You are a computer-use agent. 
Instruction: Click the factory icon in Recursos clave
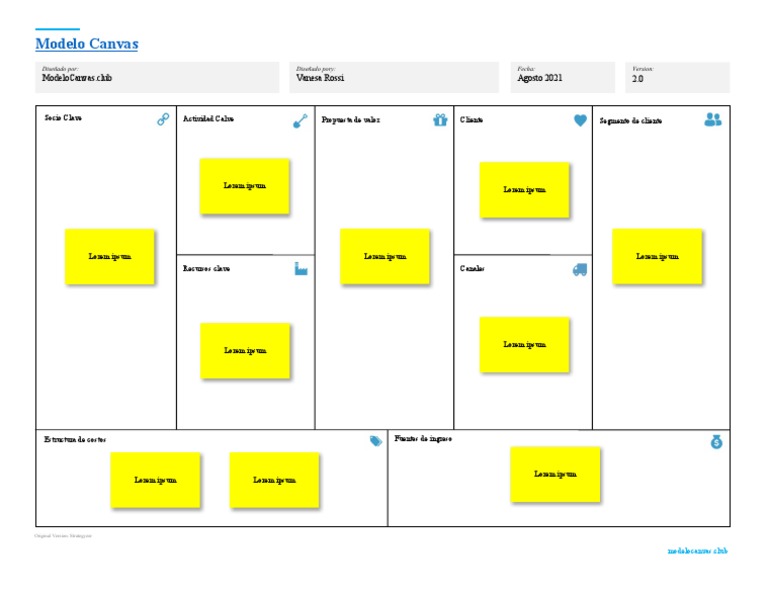301,269
